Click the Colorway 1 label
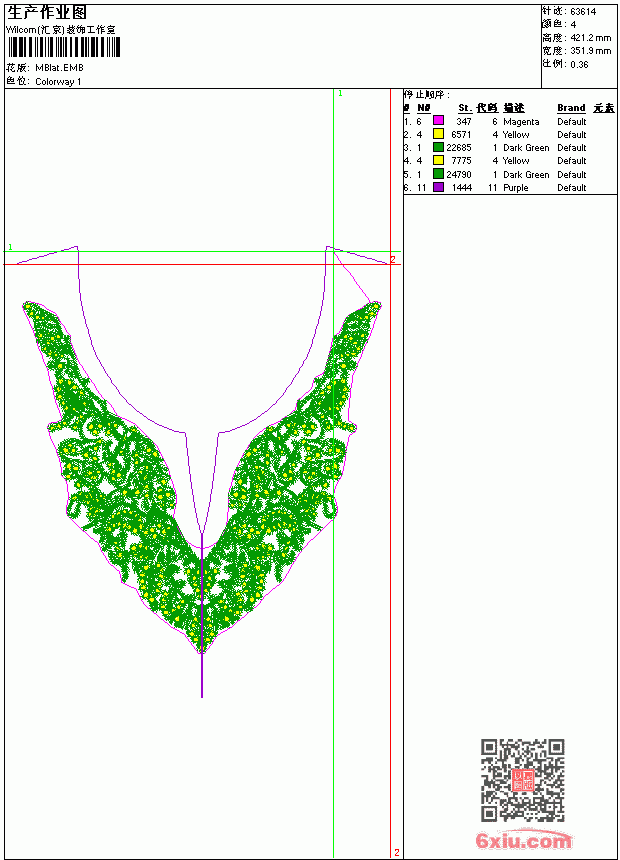620x860 pixels. pos(58,82)
